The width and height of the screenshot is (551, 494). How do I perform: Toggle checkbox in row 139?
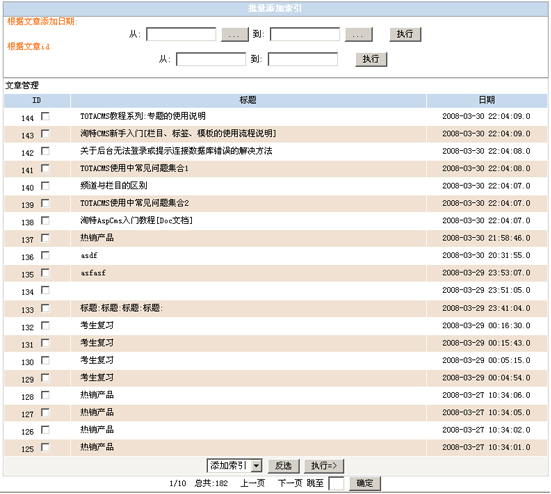45,203
